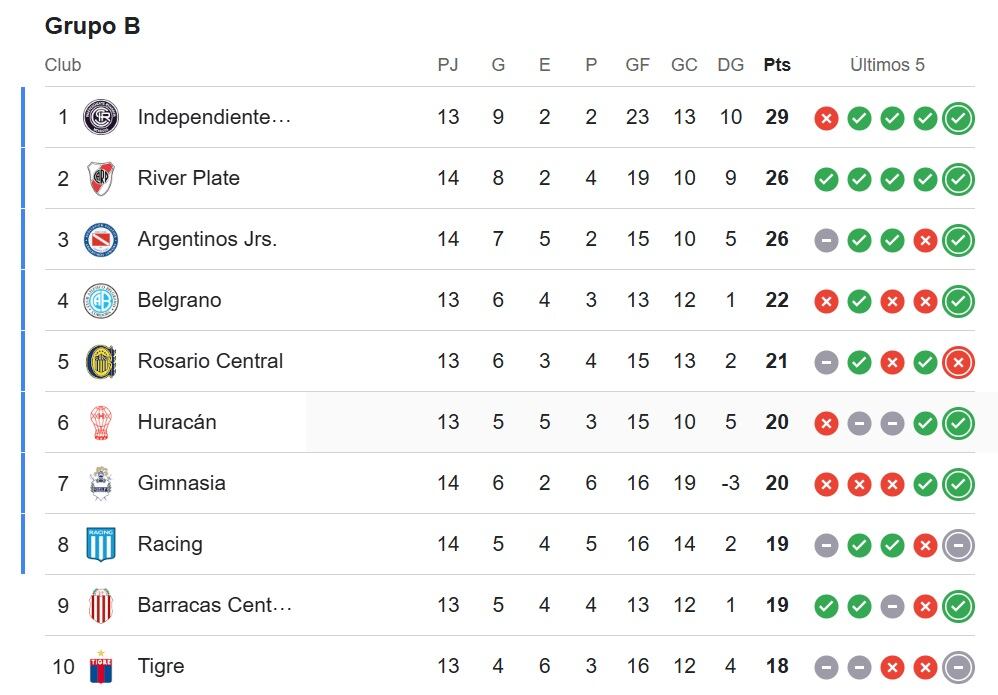
Task: Click the Huracán team name
Action: (x=177, y=422)
